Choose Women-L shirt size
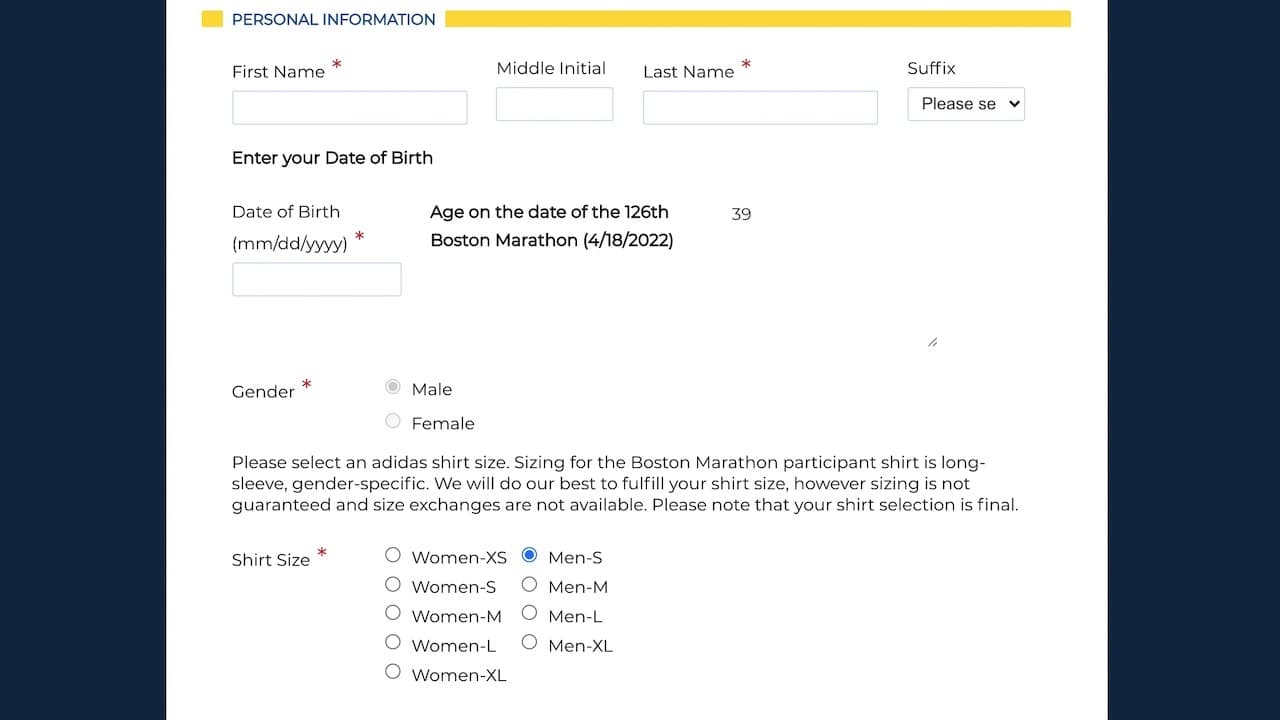 (393, 642)
